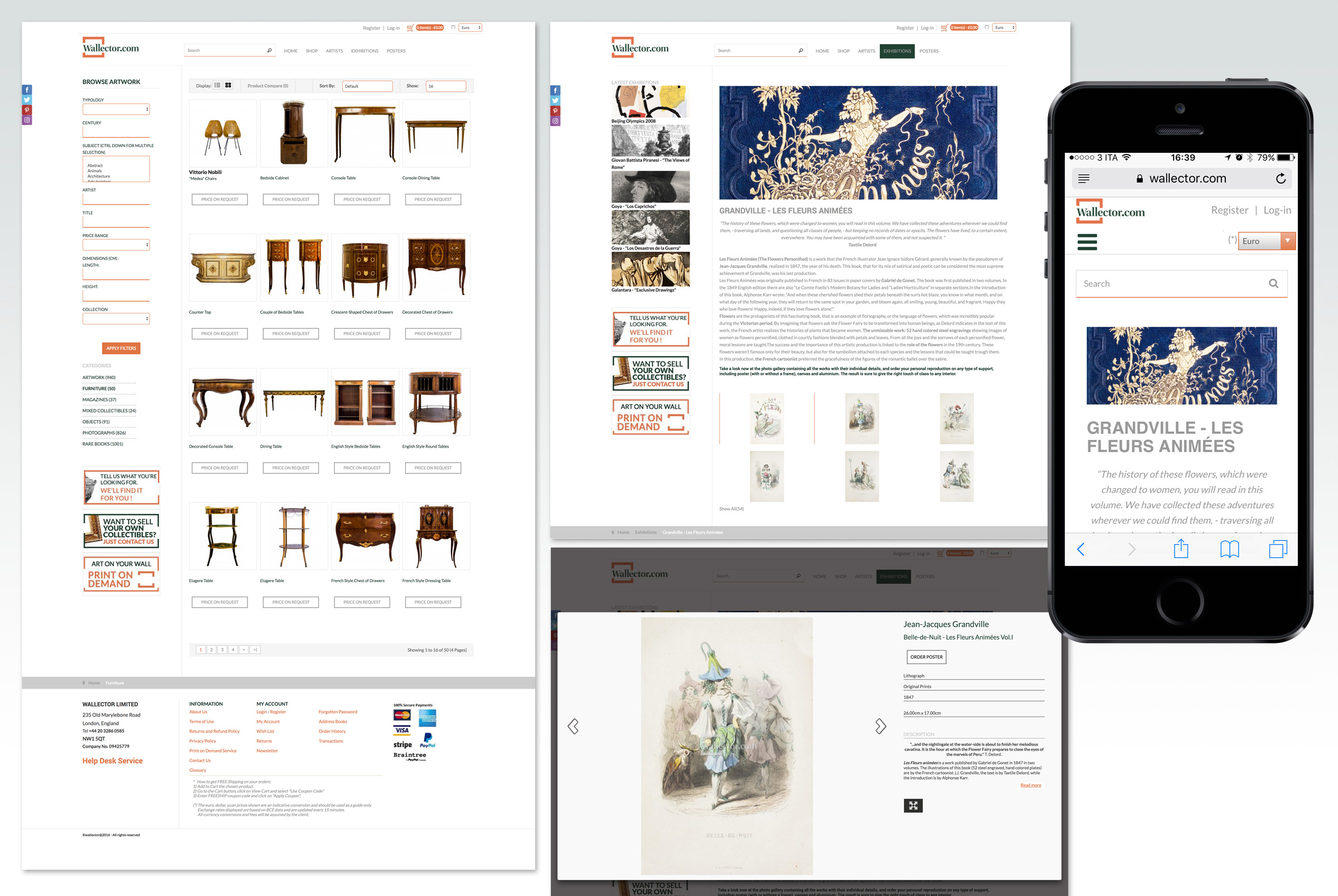The width and height of the screenshot is (1338, 896).
Task: Click PayPal payment logo in footer
Action: point(428,740)
